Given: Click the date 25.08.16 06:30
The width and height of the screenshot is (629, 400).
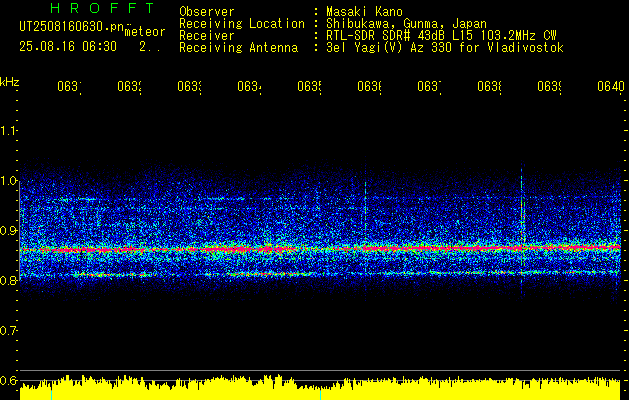Looking at the screenshot, I should pos(68,47).
